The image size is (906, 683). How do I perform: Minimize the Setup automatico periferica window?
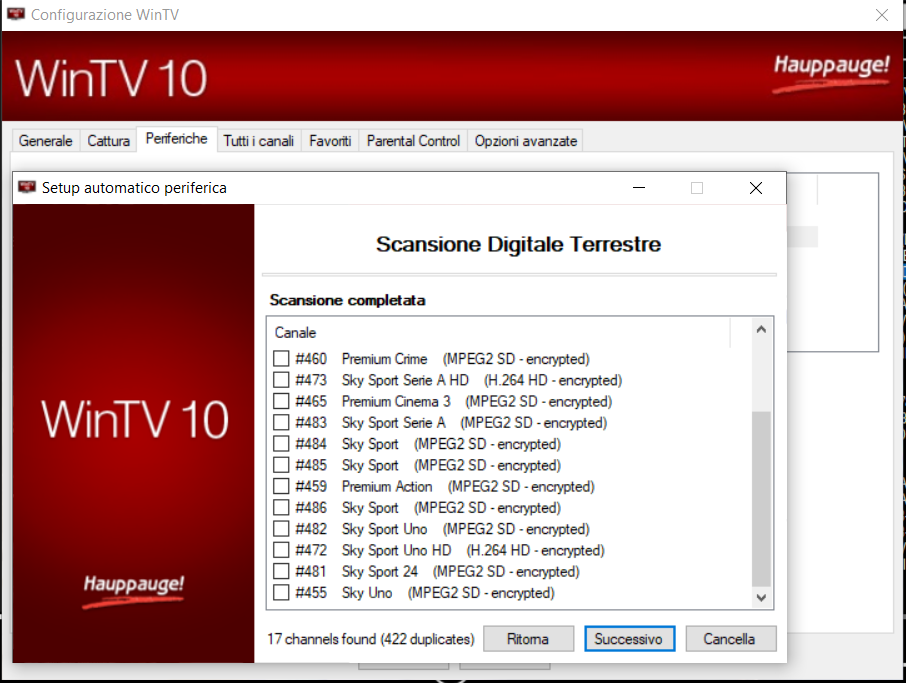[639, 188]
